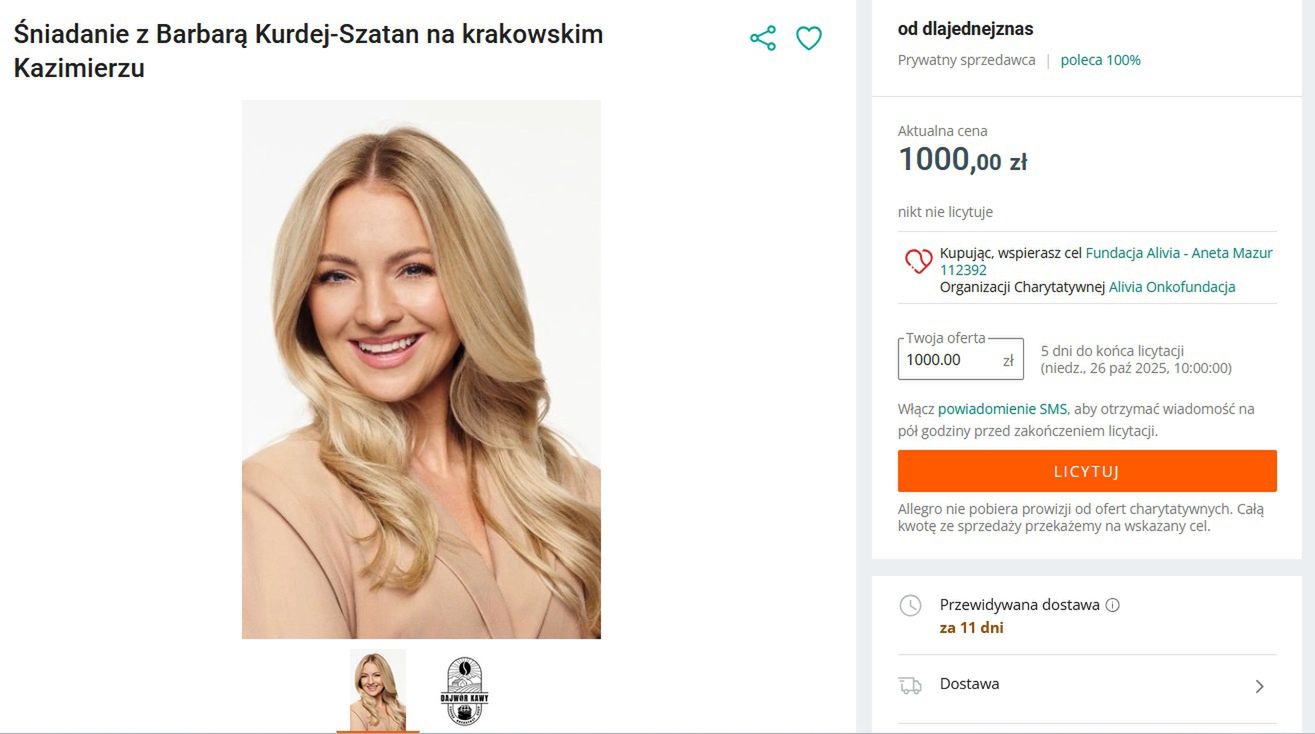Expand the Dostawa section chevron

(1259, 686)
